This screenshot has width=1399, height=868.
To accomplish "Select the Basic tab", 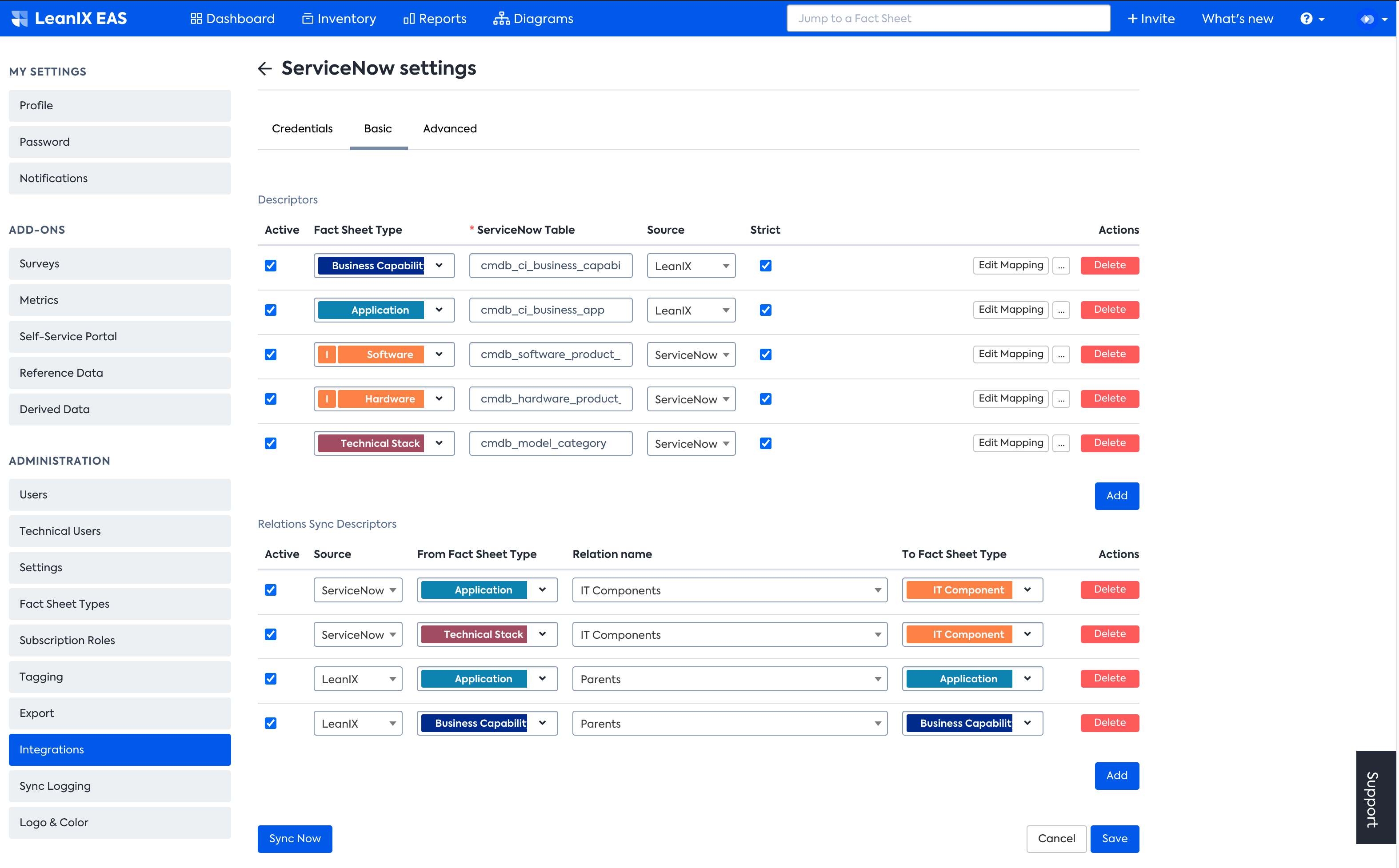I will tap(378, 128).
